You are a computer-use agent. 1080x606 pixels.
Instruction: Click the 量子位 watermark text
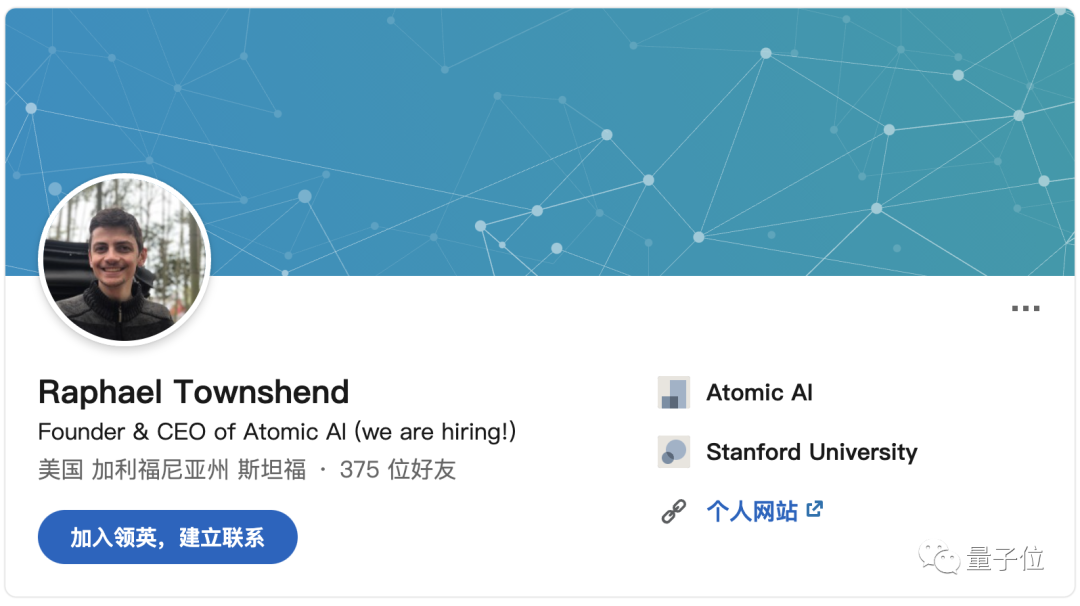tap(1005, 559)
